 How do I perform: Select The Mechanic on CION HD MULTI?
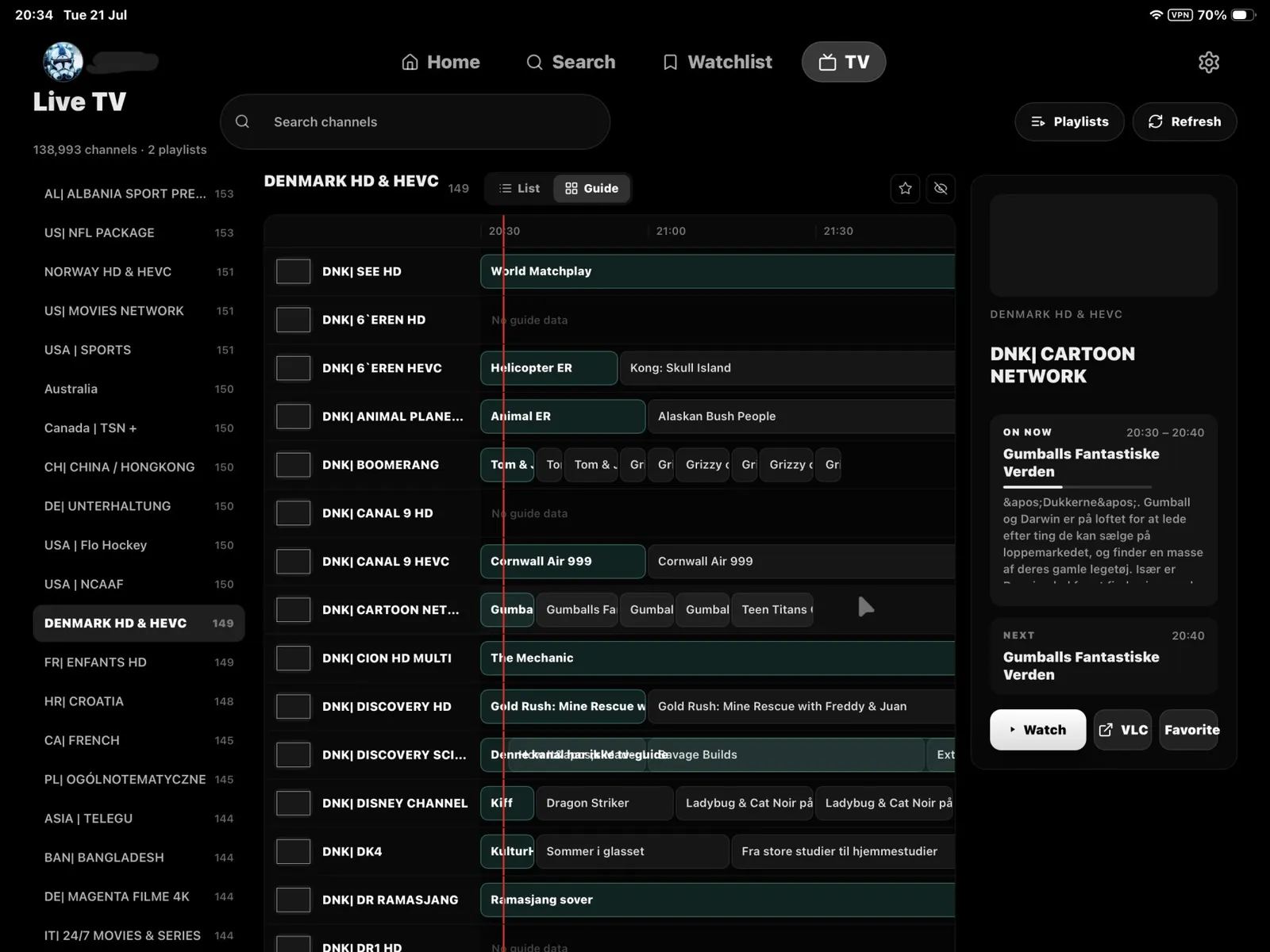point(718,658)
